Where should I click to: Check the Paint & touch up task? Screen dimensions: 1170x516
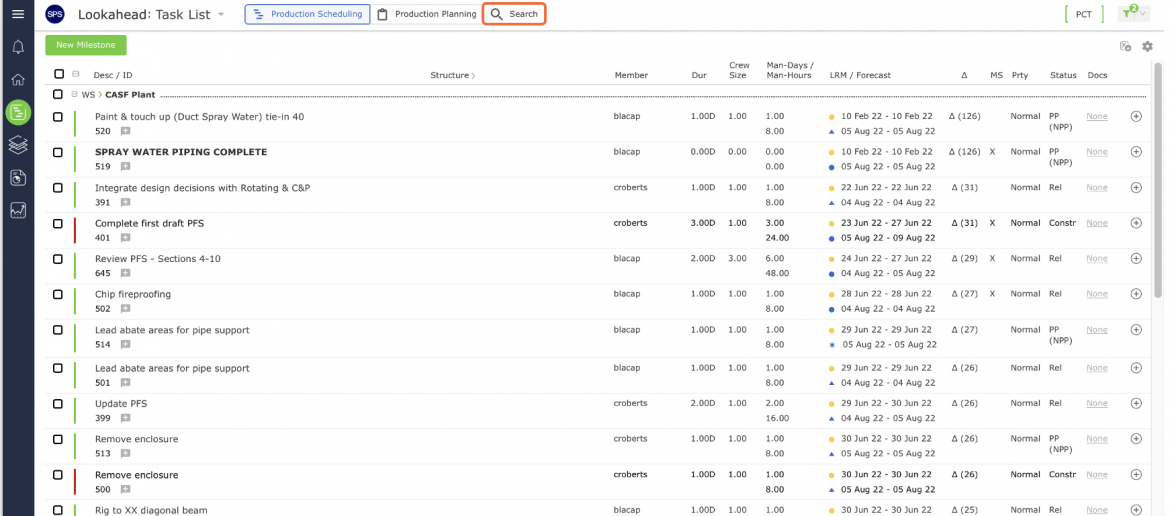[57, 116]
